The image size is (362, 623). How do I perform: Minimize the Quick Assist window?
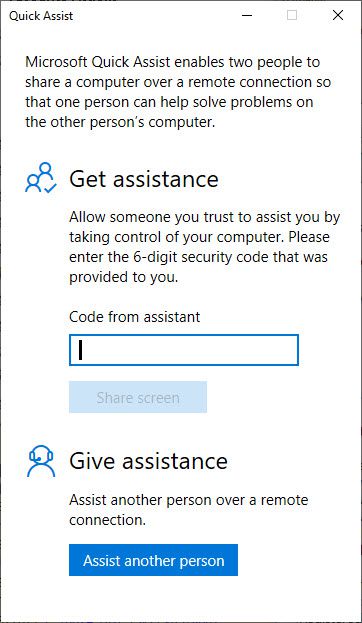tap(247, 15)
